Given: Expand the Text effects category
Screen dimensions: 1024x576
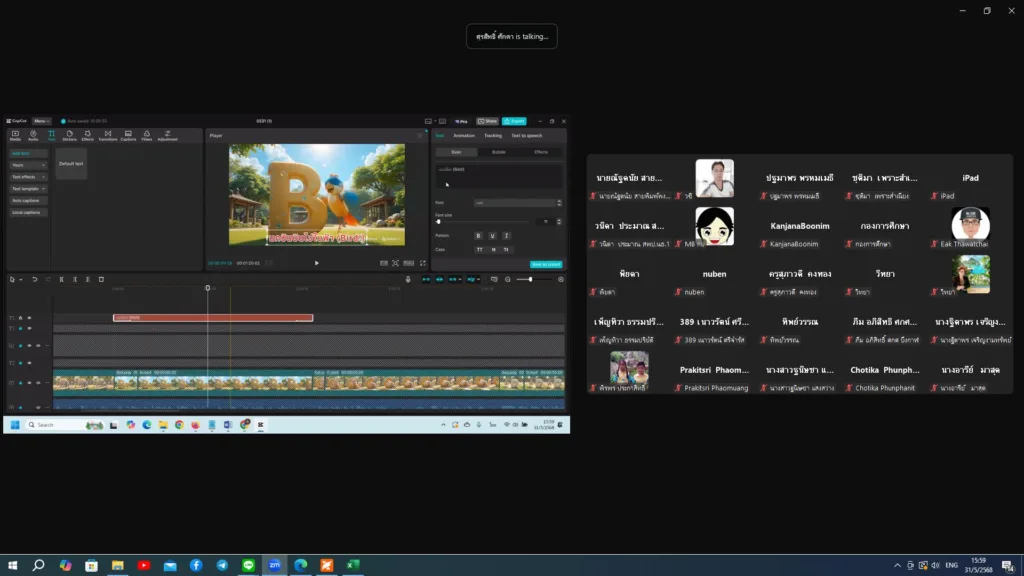Looking at the screenshot, I should point(27,176).
